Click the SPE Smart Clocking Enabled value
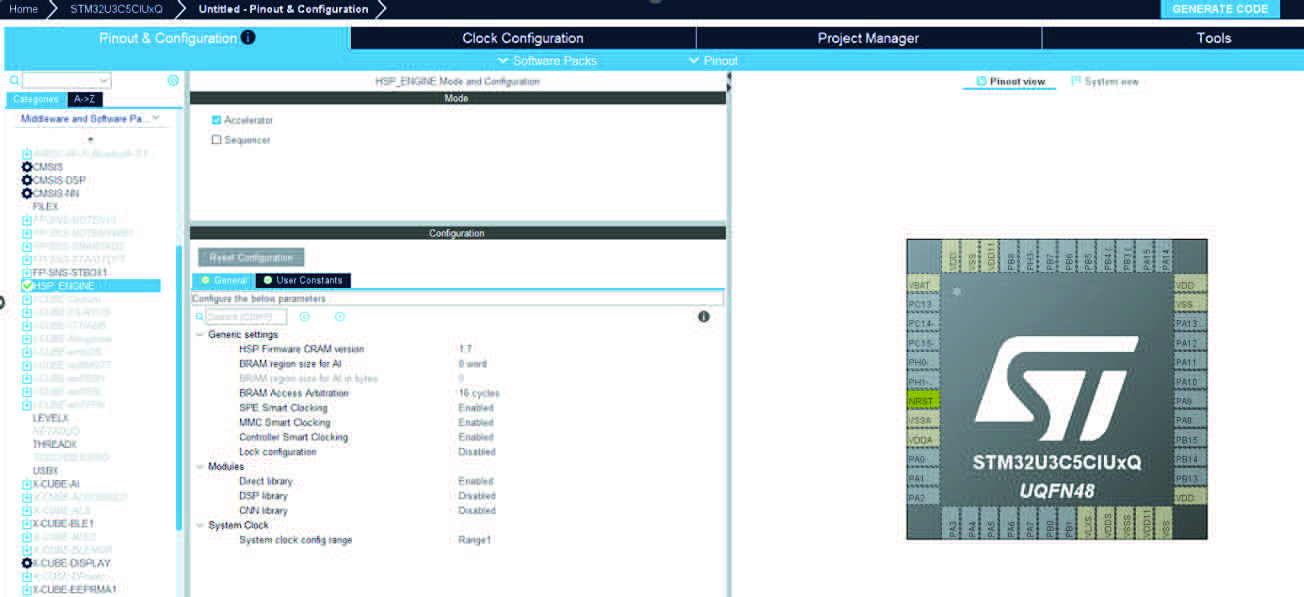The width and height of the screenshot is (1304, 597). (x=476, y=408)
